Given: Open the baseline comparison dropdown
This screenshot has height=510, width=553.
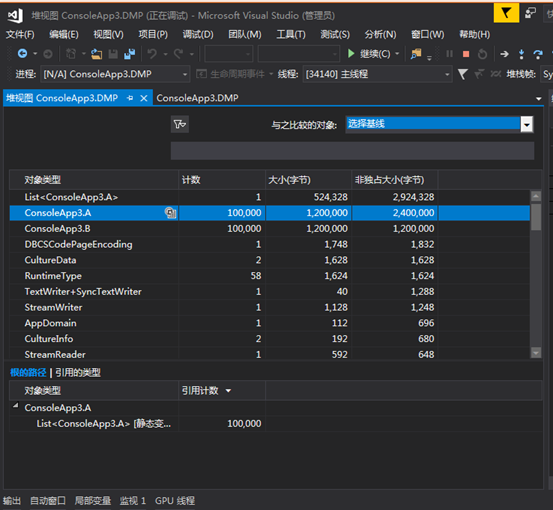Looking at the screenshot, I should (x=527, y=124).
